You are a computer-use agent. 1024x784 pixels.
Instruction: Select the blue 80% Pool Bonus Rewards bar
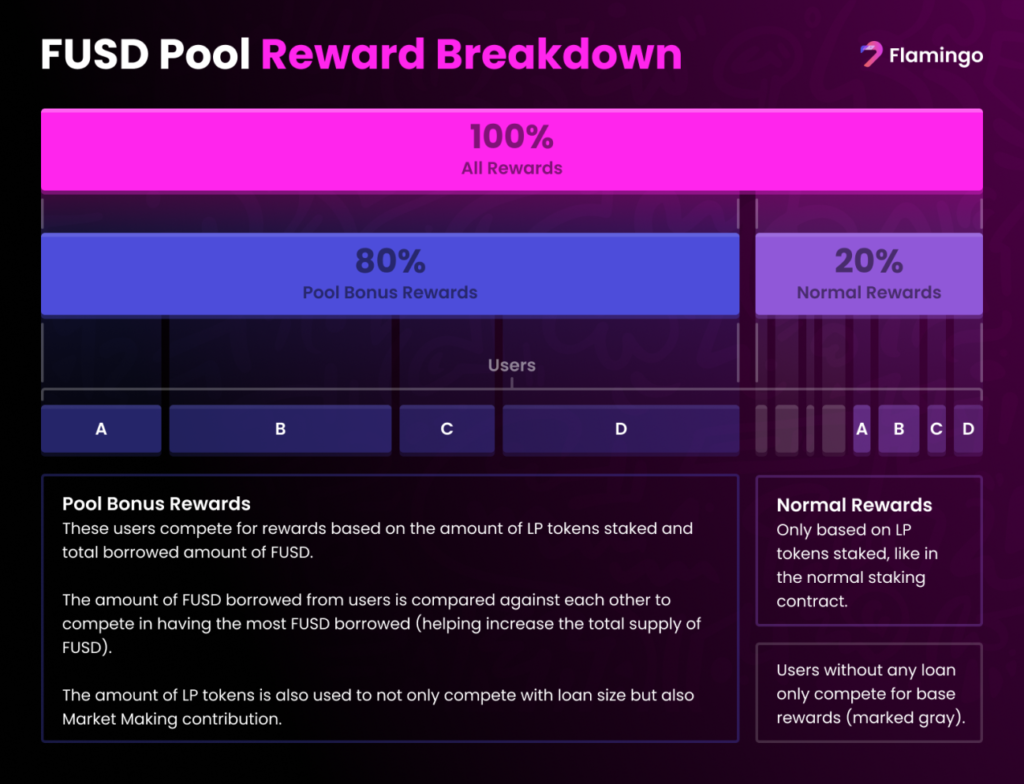[390, 274]
